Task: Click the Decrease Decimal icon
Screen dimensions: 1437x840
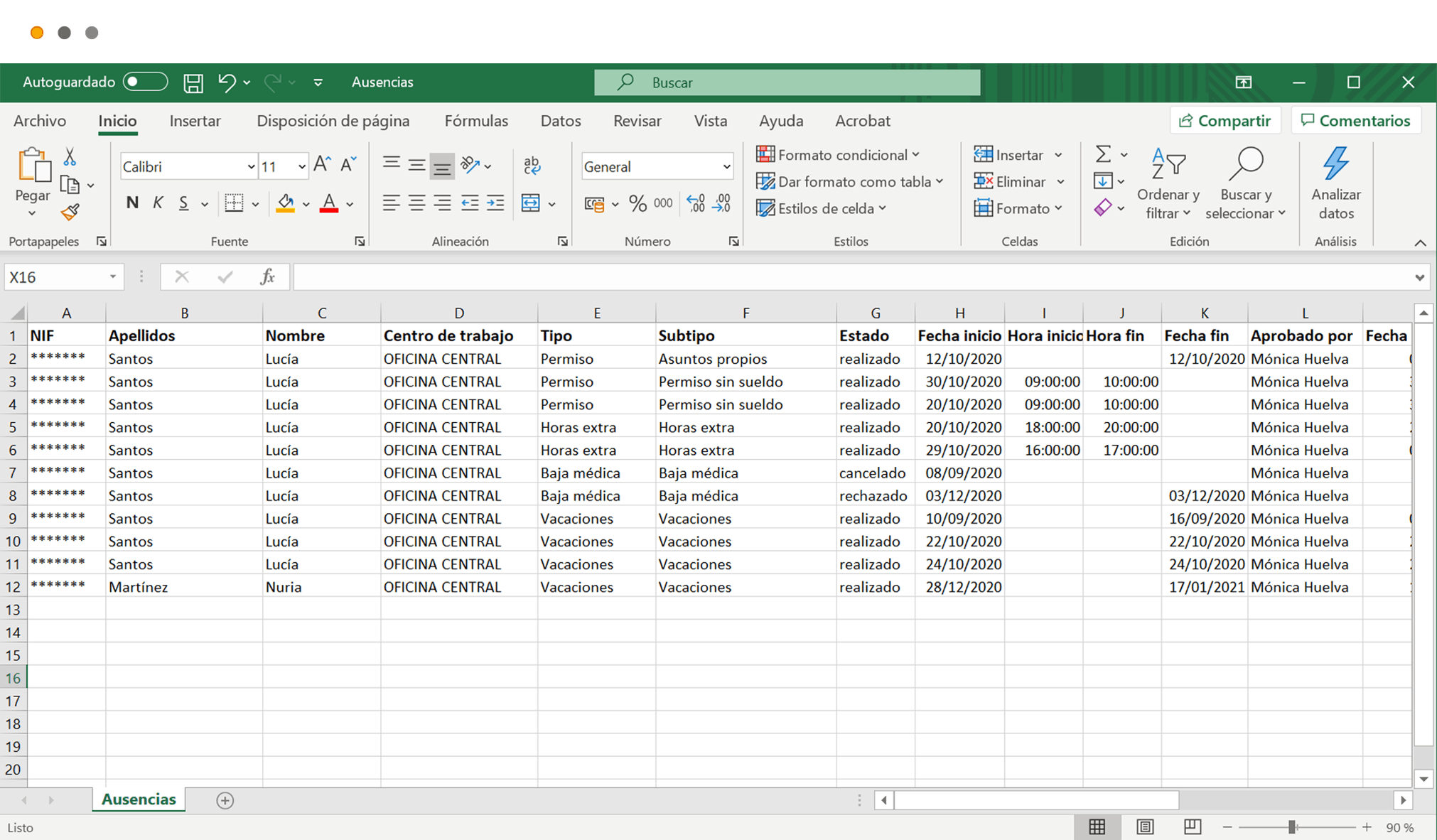Action: coord(722,203)
